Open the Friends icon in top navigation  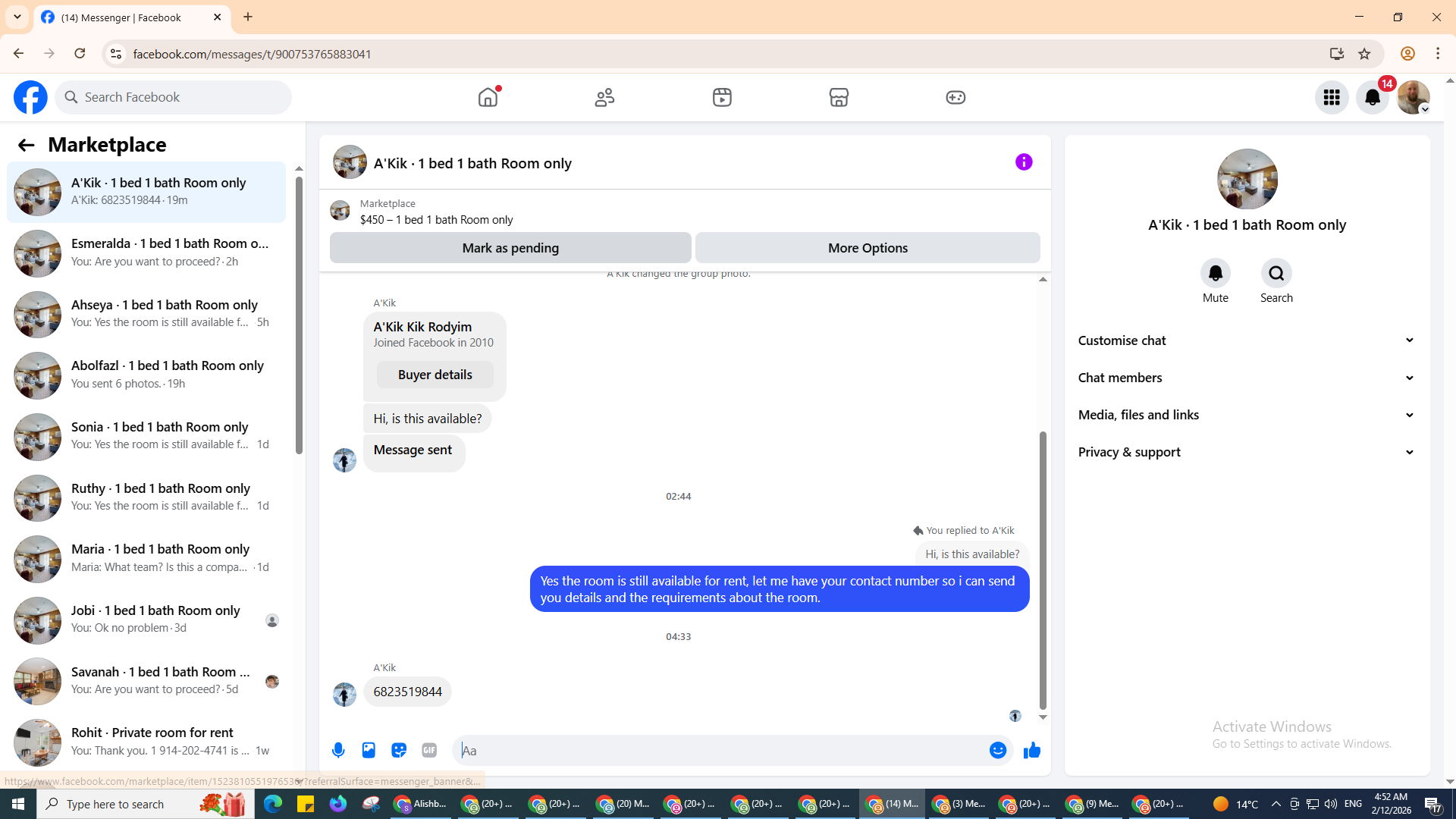[x=605, y=97]
